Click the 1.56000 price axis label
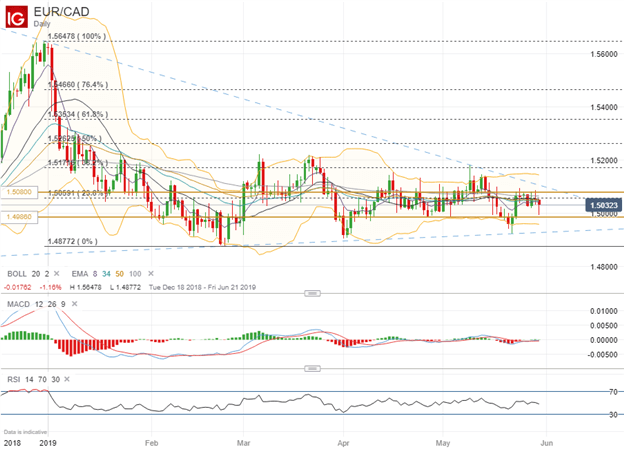Image resolution: width=624 pixels, height=449 pixels. click(604, 54)
